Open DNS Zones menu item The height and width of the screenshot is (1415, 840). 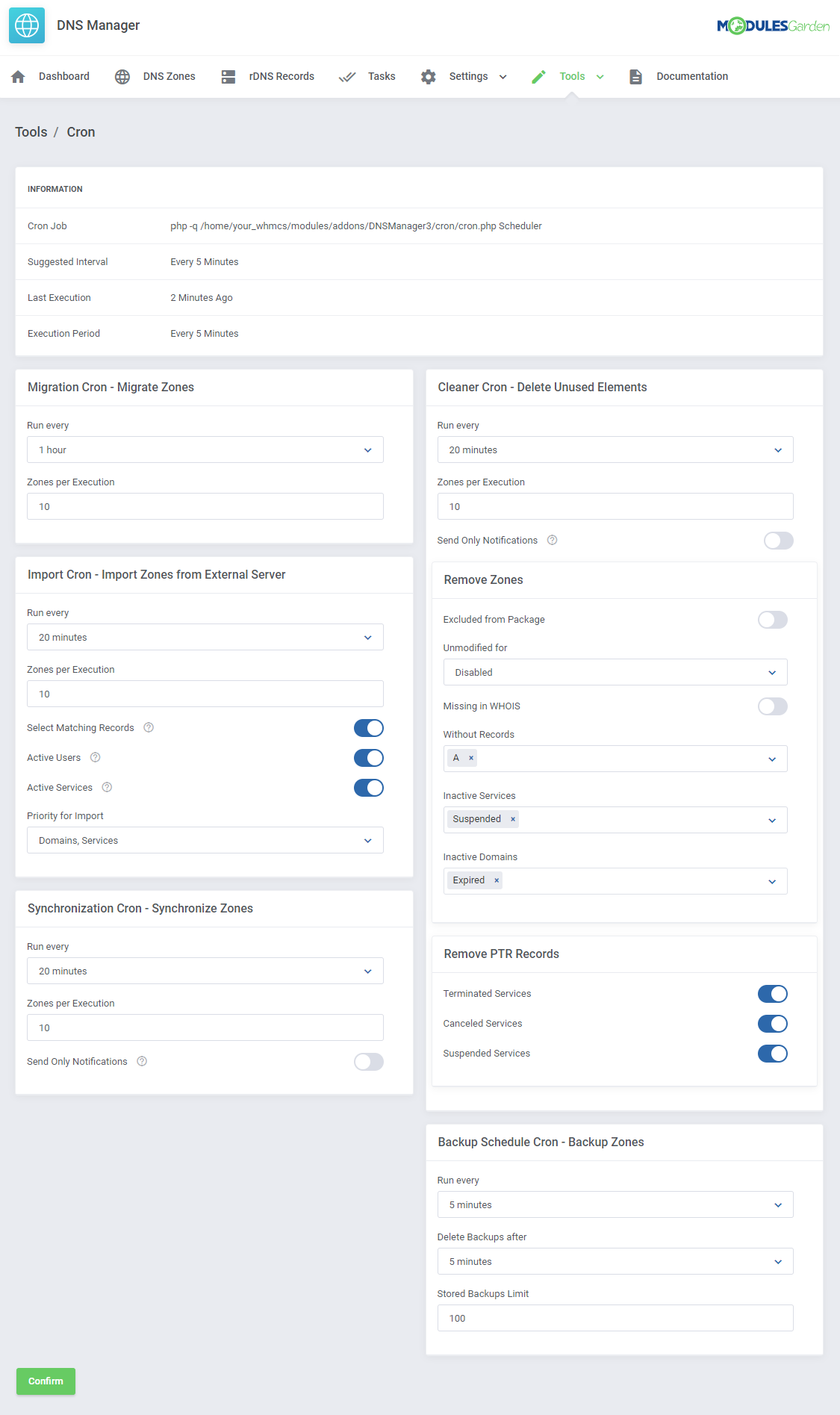169,76
